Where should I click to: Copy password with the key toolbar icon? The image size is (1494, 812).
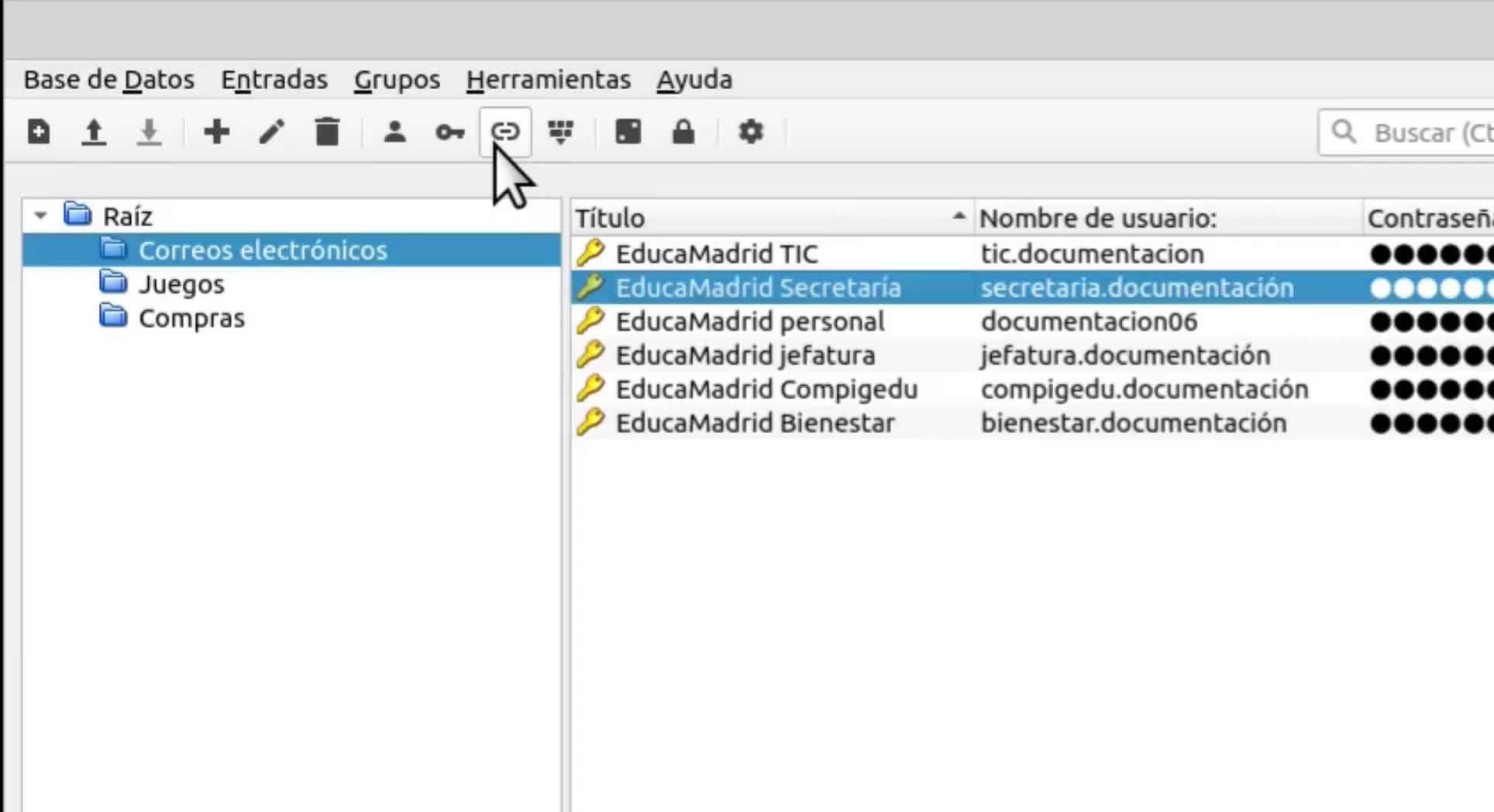point(450,132)
